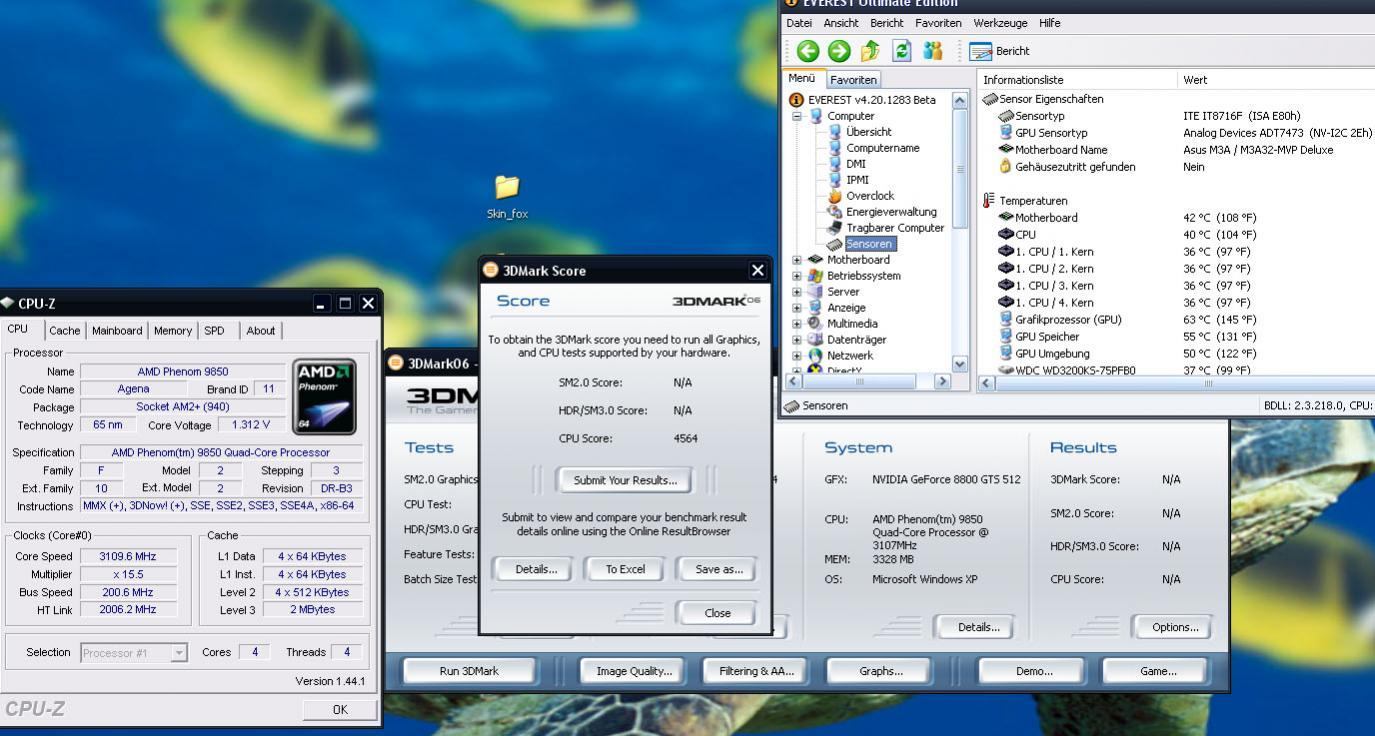
Task: Switch to the SPD tab in CPU-Z
Action: [x=214, y=331]
